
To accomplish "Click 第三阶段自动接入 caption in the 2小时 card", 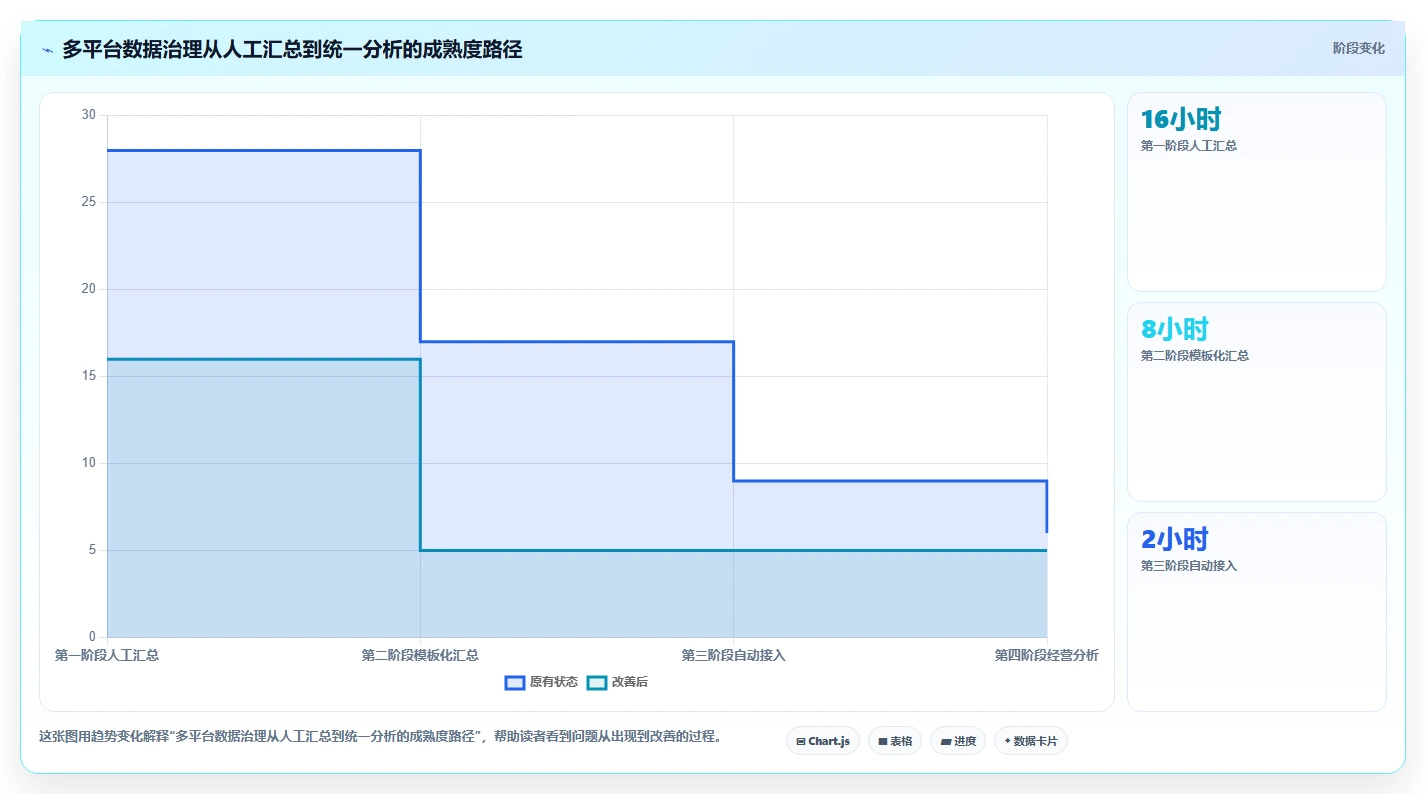I will (x=1189, y=566).
